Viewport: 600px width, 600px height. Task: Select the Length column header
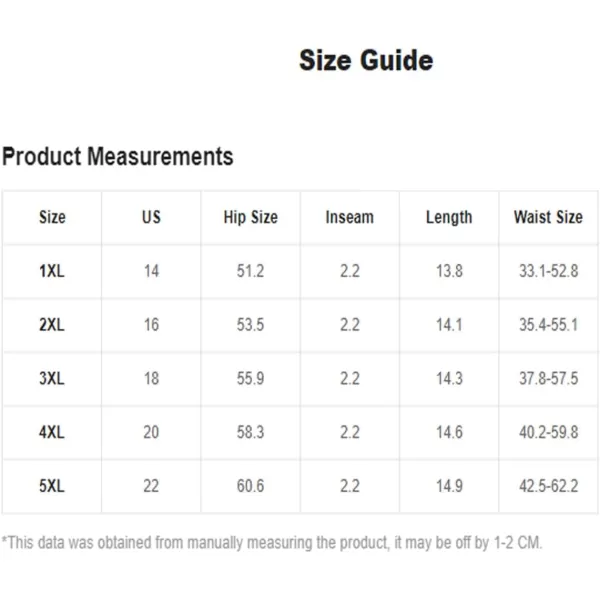449,217
